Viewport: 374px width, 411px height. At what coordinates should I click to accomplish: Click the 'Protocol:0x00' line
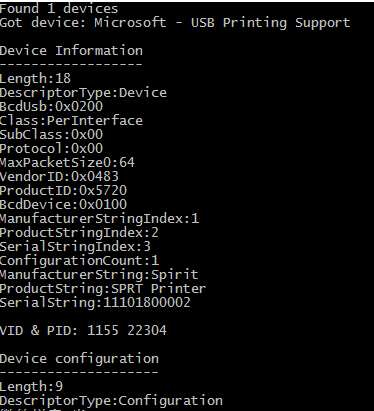coord(51,148)
